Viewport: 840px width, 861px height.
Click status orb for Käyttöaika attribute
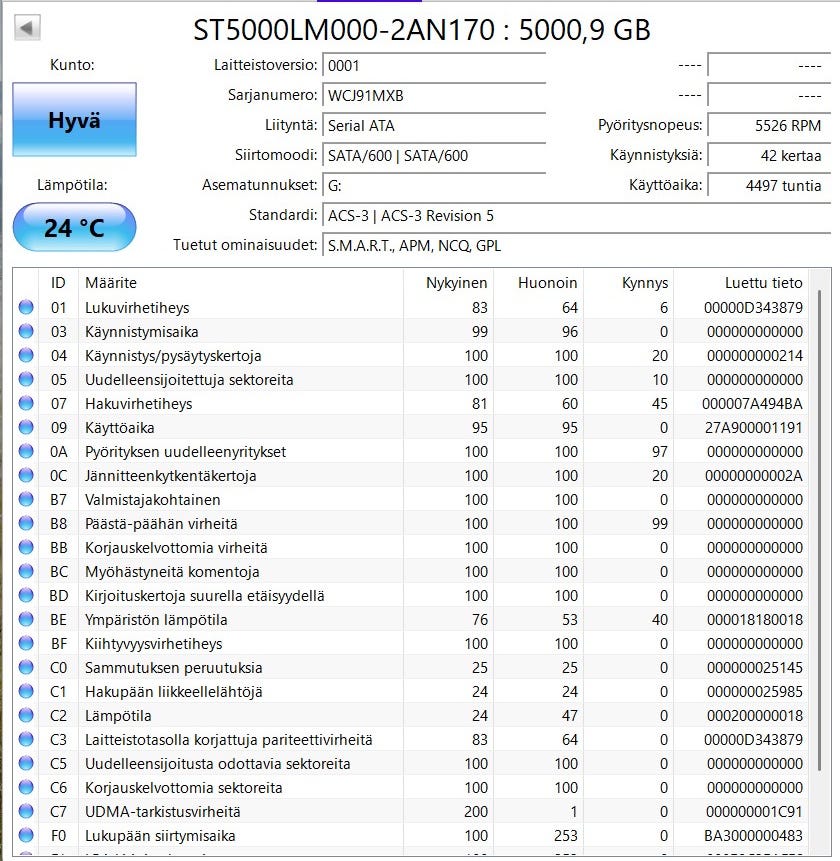(26, 428)
